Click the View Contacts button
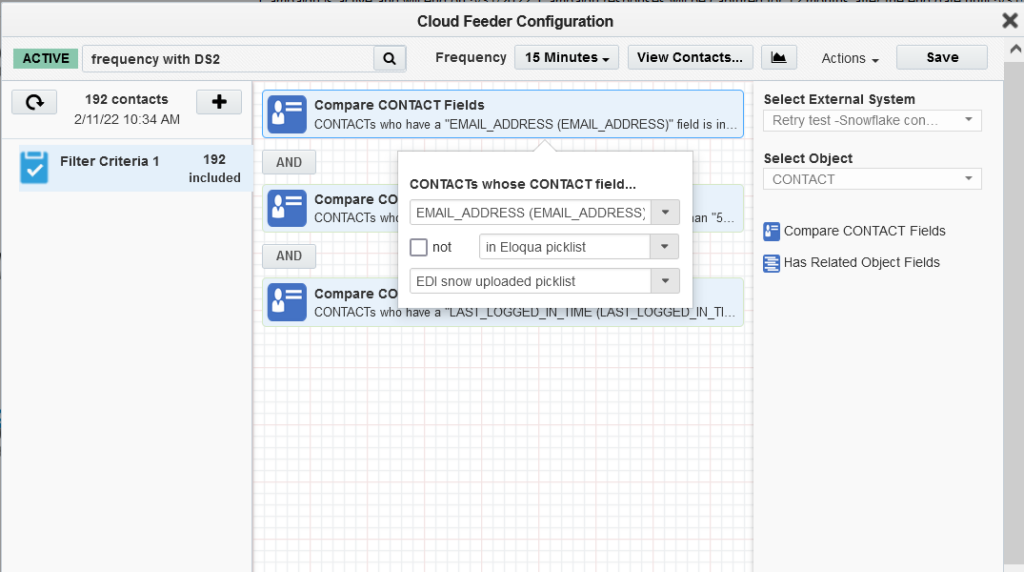The height and width of the screenshot is (572, 1024). click(690, 58)
